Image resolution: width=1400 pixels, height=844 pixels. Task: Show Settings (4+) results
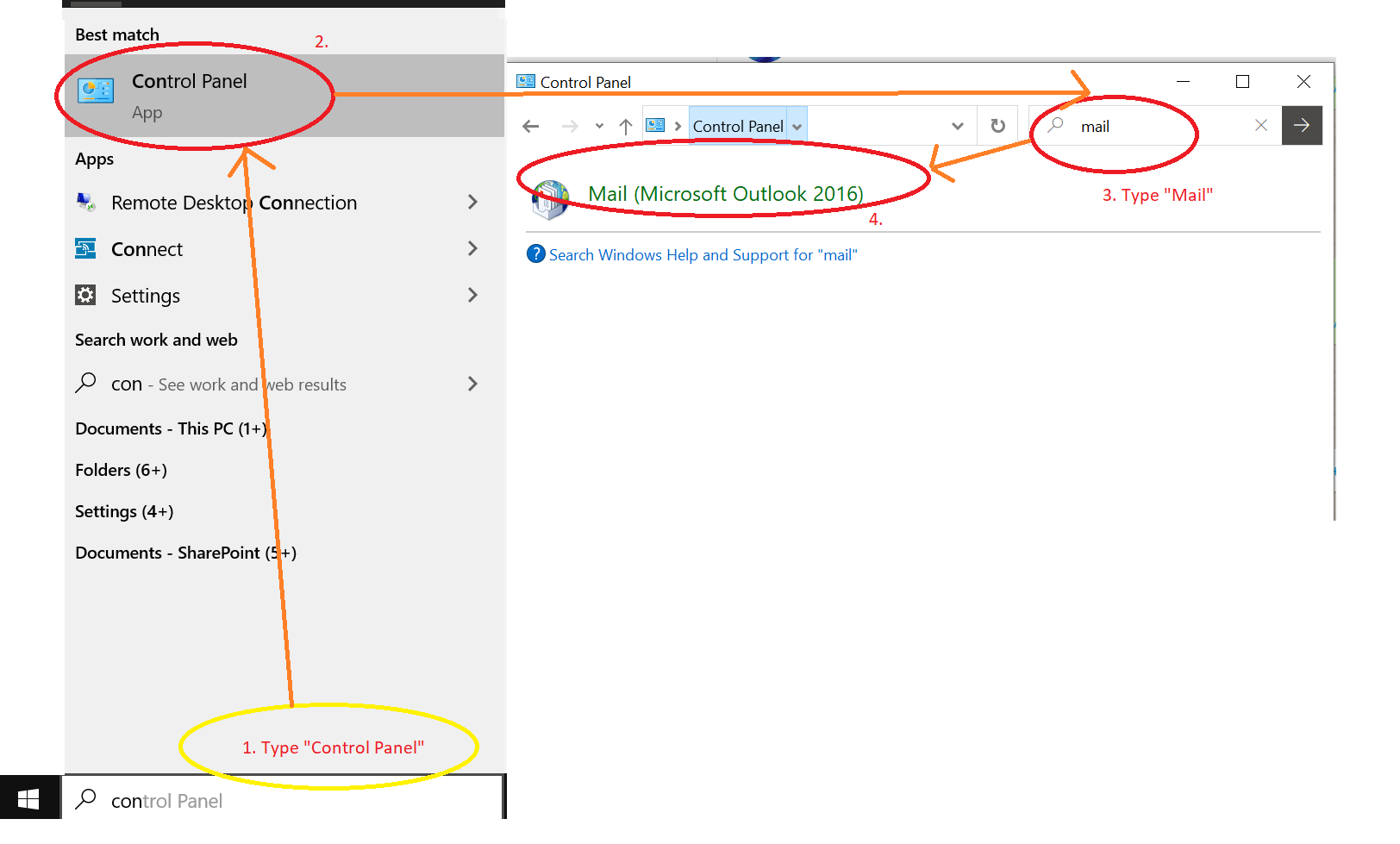click(x=124, y=511)
